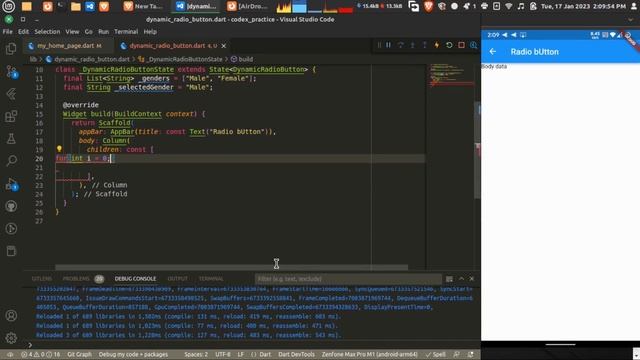The width and height of the screenshot is (640, 360).
Task: Open the Selection menu
Action: (47, 31)
